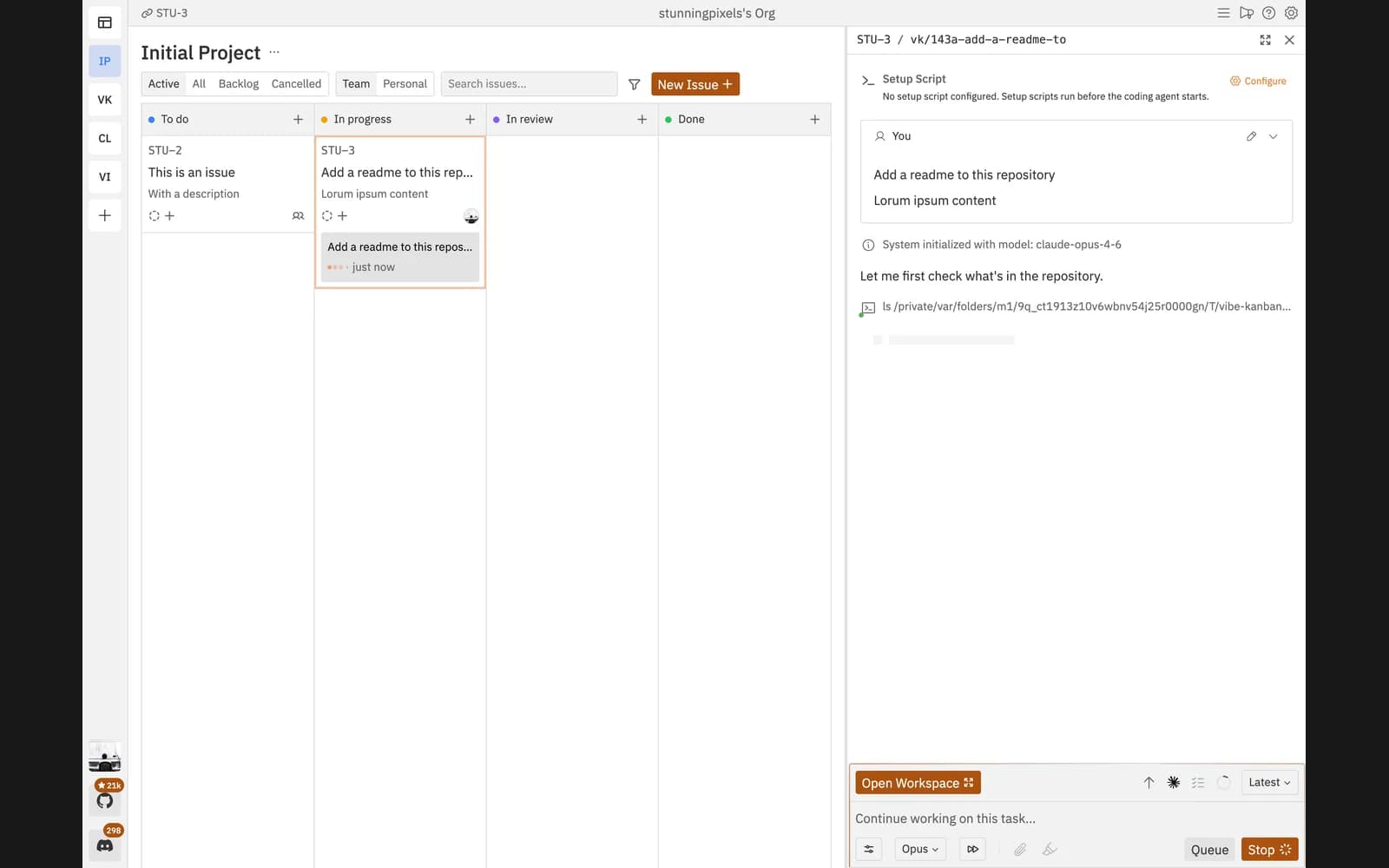Click the attach file paperclip icon

1020,849
